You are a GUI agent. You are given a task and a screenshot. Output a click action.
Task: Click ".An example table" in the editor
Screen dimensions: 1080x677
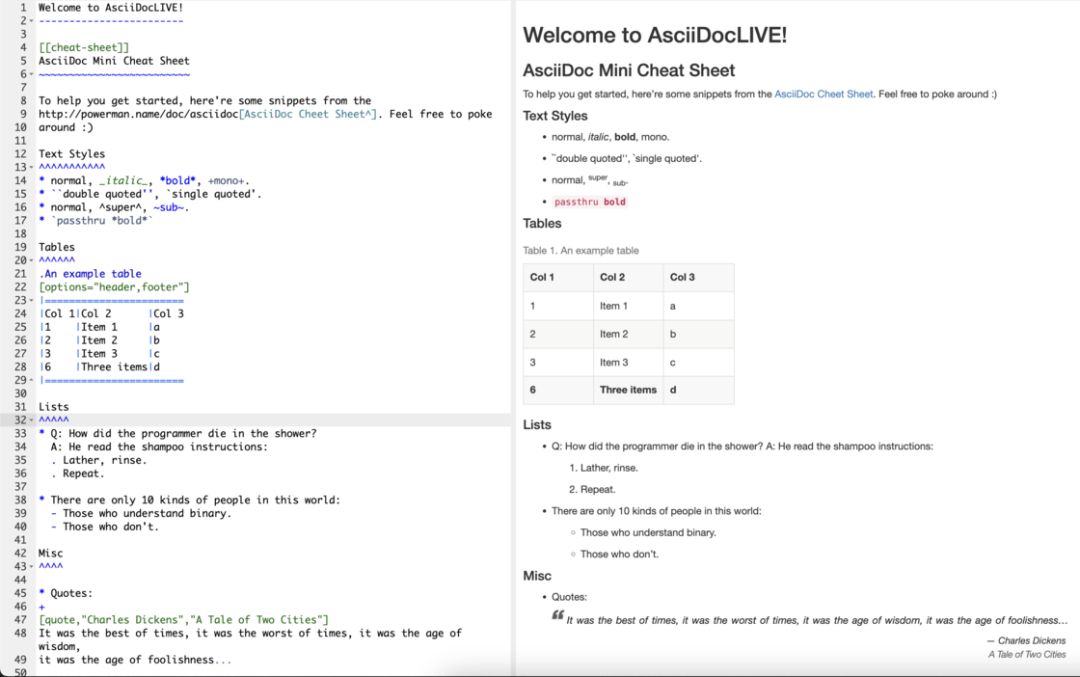pyautogui.click(x=90, y=273)
